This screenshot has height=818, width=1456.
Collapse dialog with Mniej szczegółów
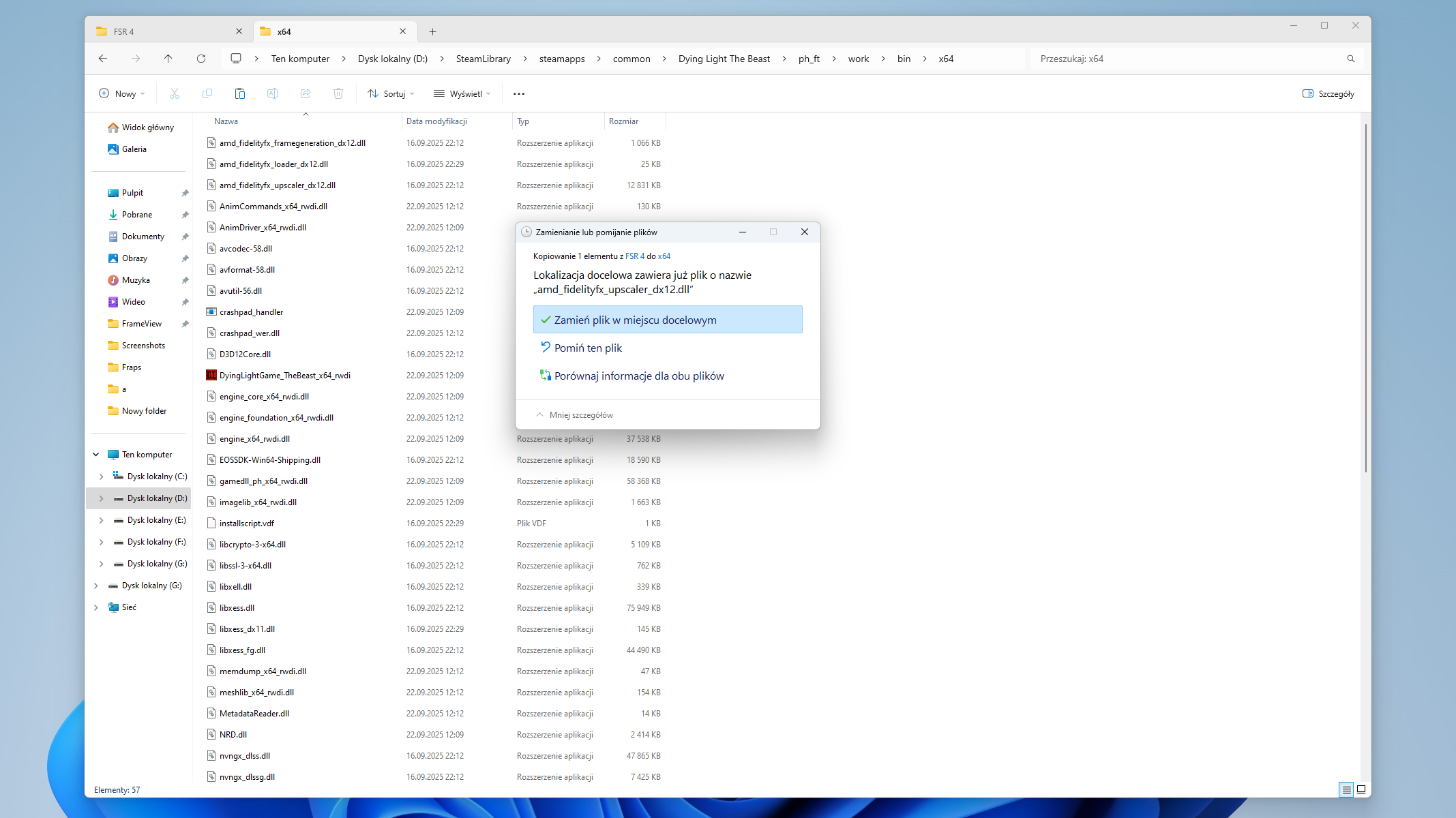pos(574,415)
